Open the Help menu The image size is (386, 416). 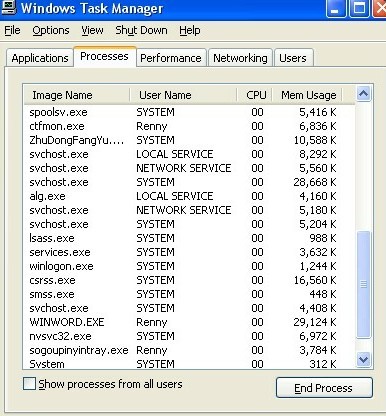[x=190, y=30]
